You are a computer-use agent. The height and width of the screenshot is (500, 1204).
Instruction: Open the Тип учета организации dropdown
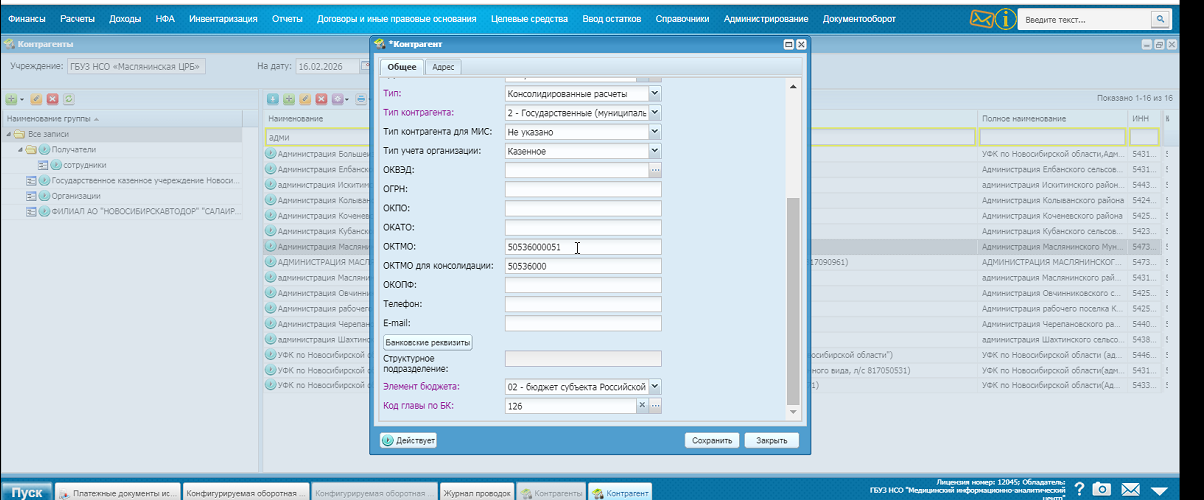(655, 151)
